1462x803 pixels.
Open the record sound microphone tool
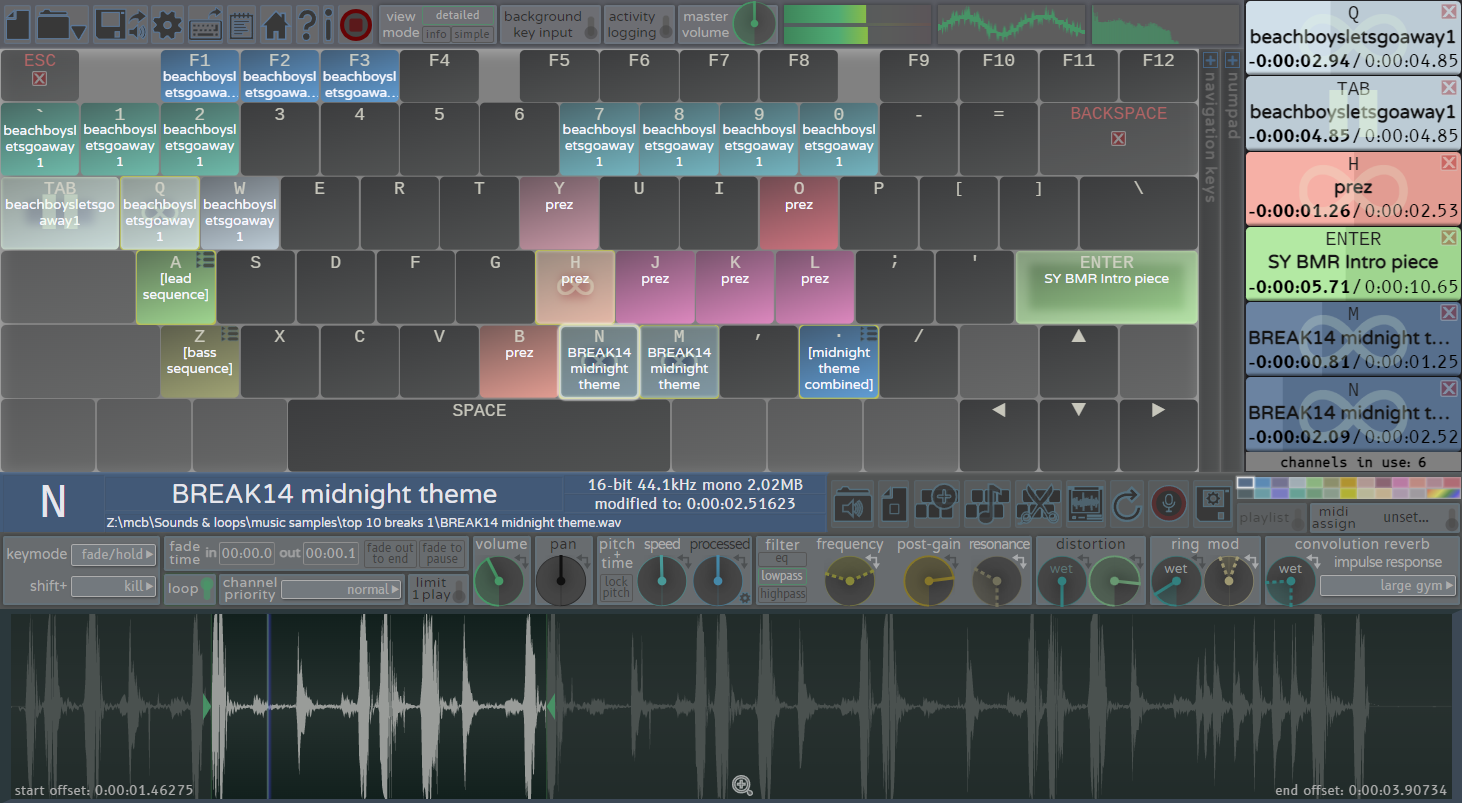coord(1166,504)
